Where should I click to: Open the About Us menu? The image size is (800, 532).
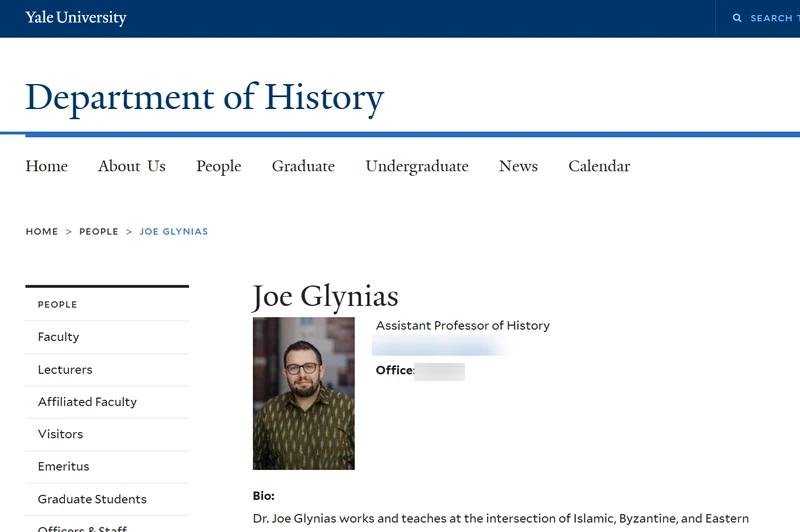point(132,166)
